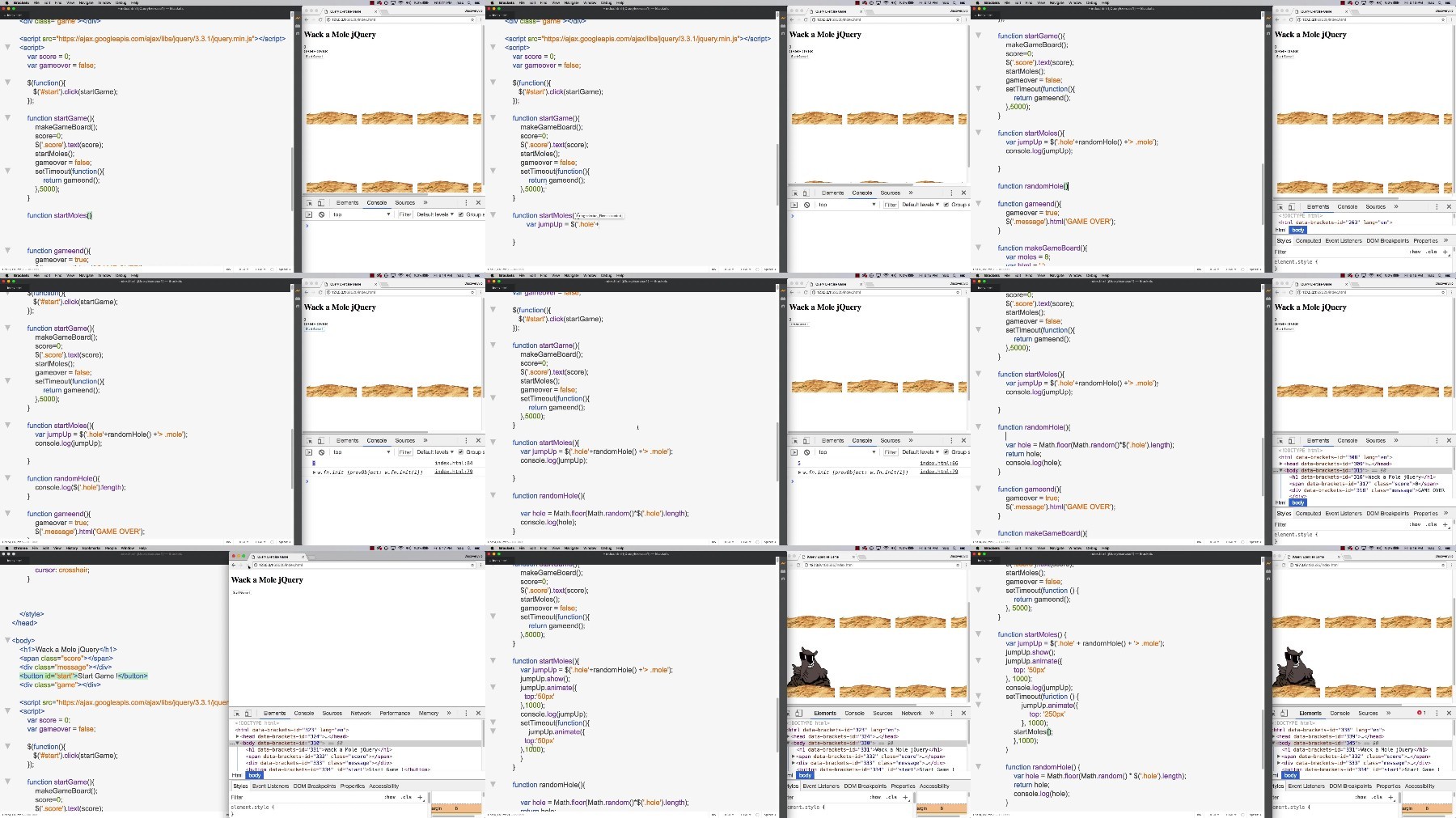Toggle 'Group' checkbox in console that logged 3

click(x=946, y=452)
